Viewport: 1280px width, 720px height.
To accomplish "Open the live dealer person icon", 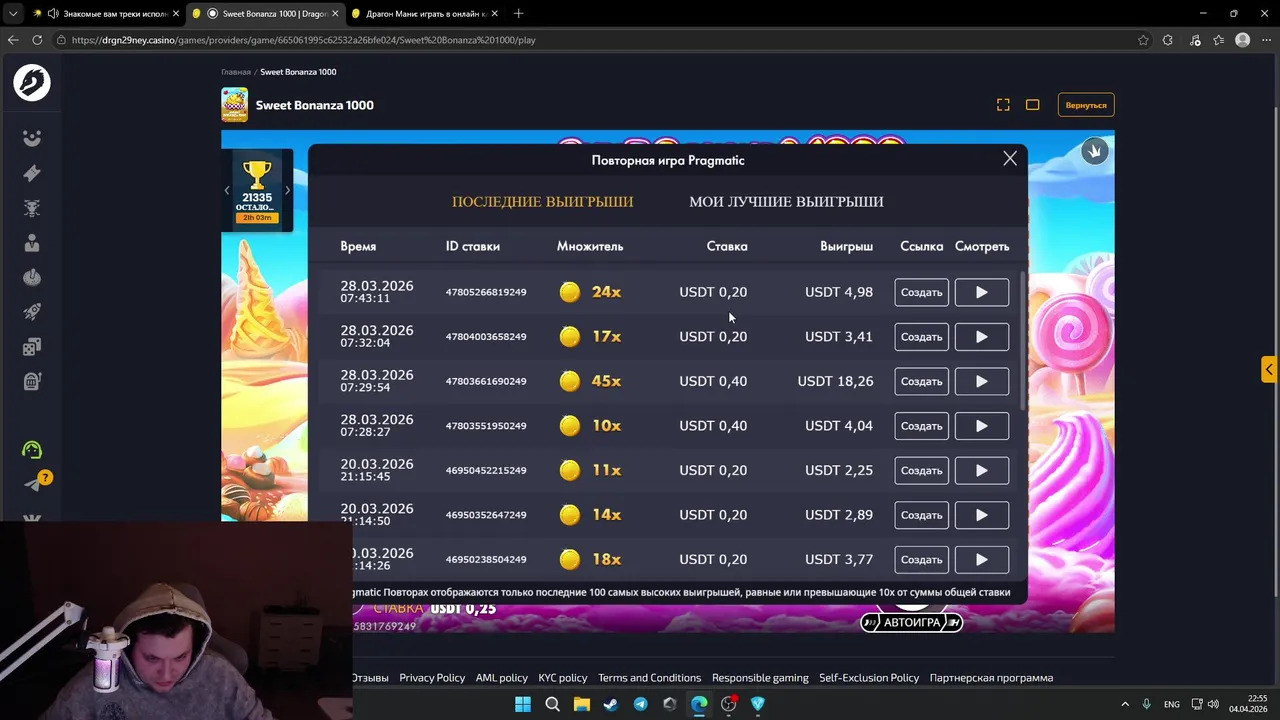I will [x=32, y=243].
